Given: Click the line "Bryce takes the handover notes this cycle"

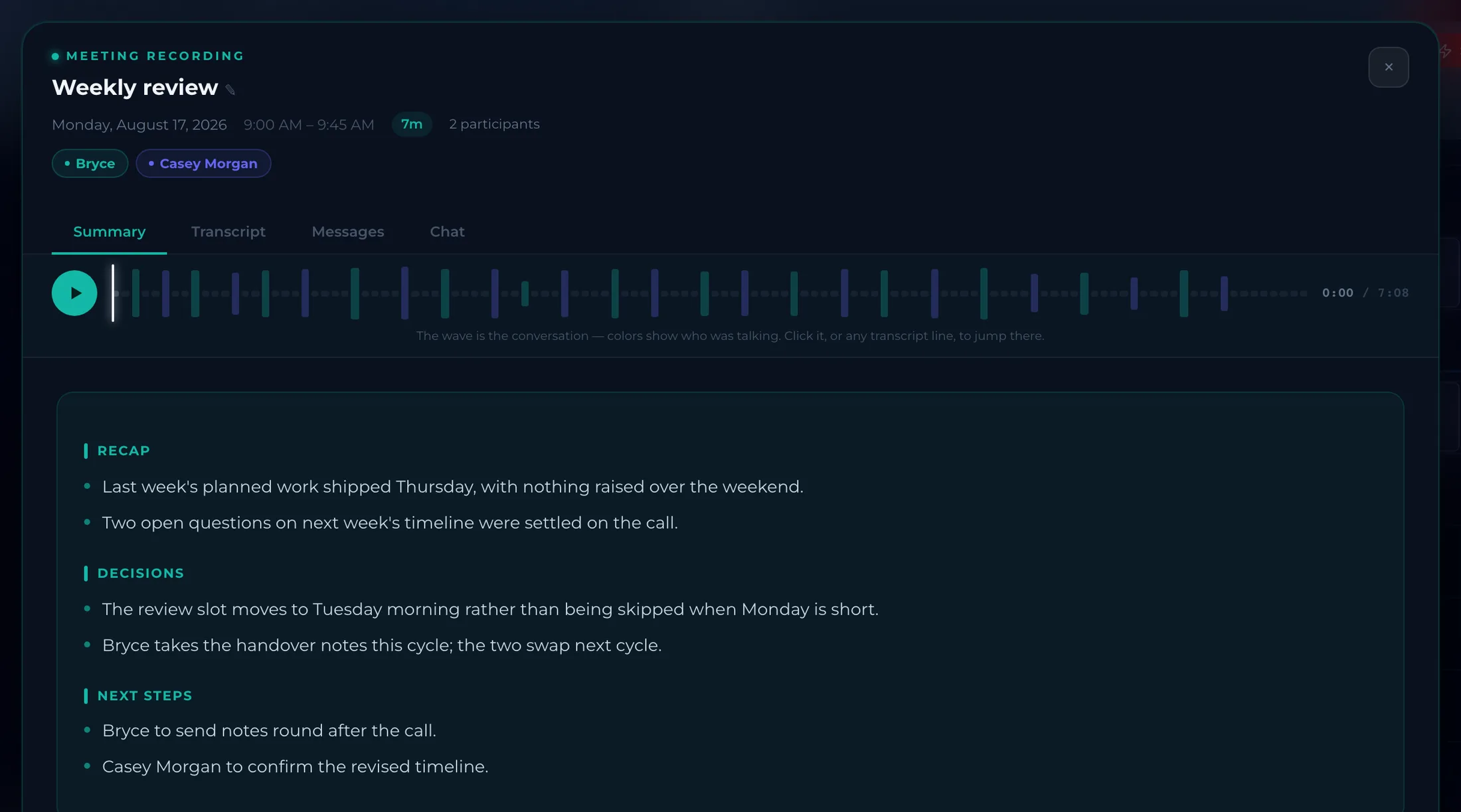Looking at the screenshot, I should (382, 645).
